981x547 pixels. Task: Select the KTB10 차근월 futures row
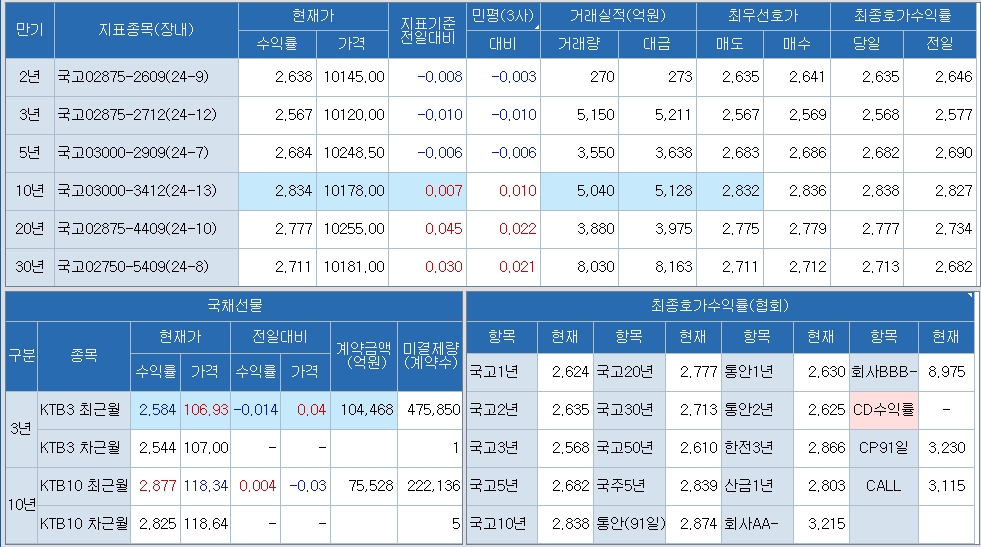[250, 524]
